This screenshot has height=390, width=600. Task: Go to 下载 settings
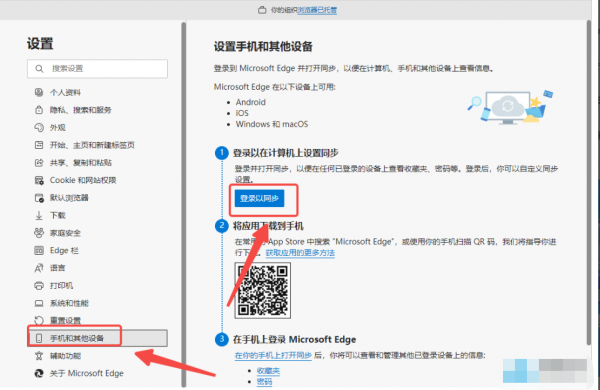pyautogui.click(x=57, y=215)
